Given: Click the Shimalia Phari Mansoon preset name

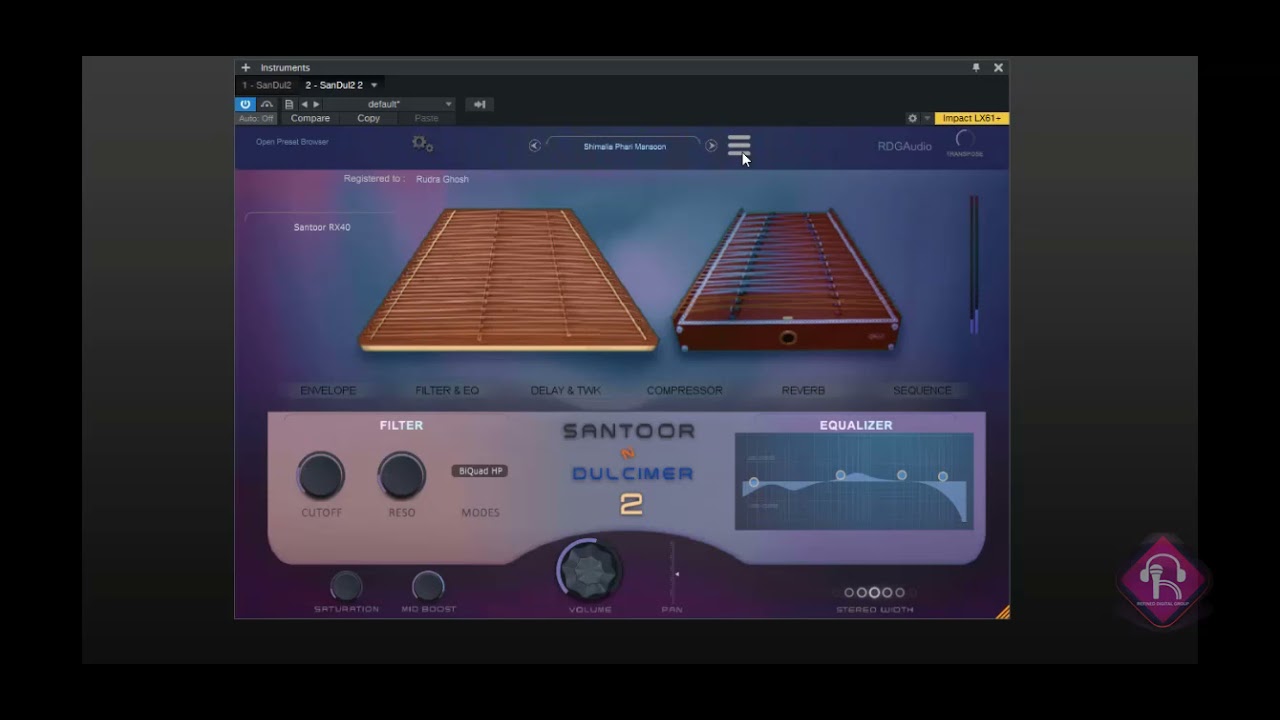Looking at the screenshot, I should (625, 147).
